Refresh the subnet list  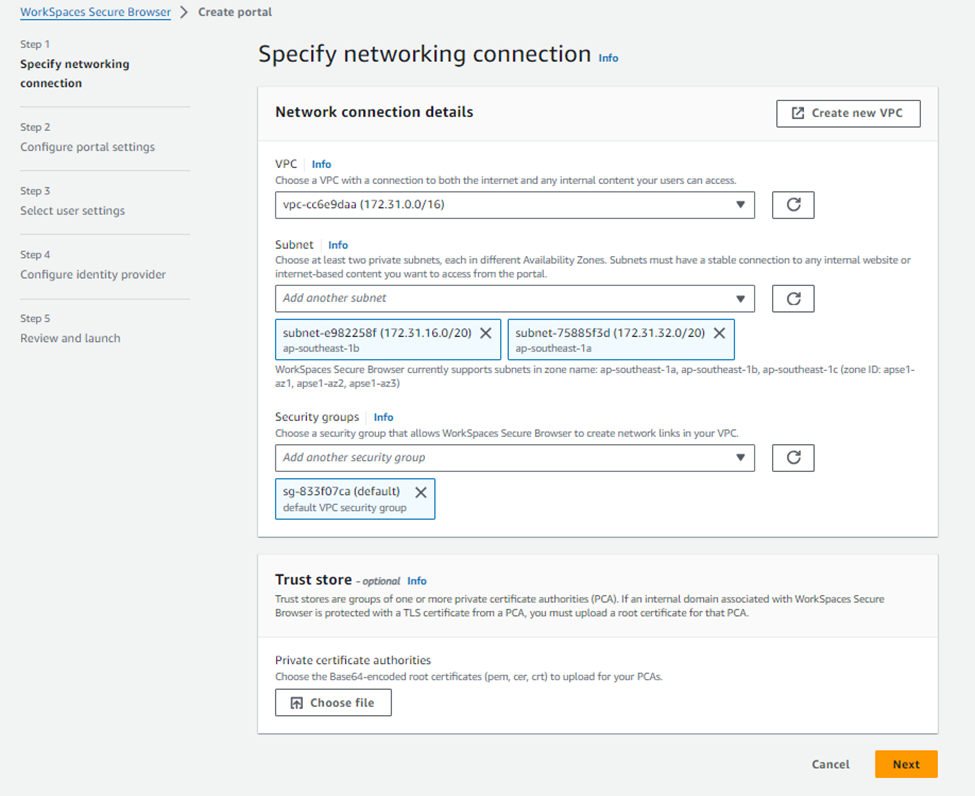793,299
